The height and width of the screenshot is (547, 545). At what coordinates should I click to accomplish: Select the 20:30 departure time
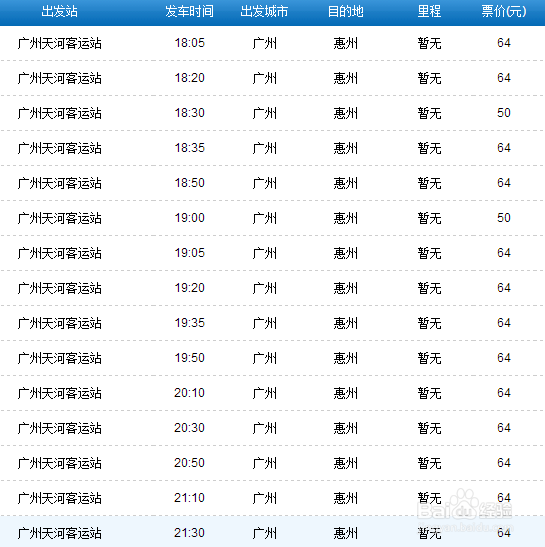point(189,428)
